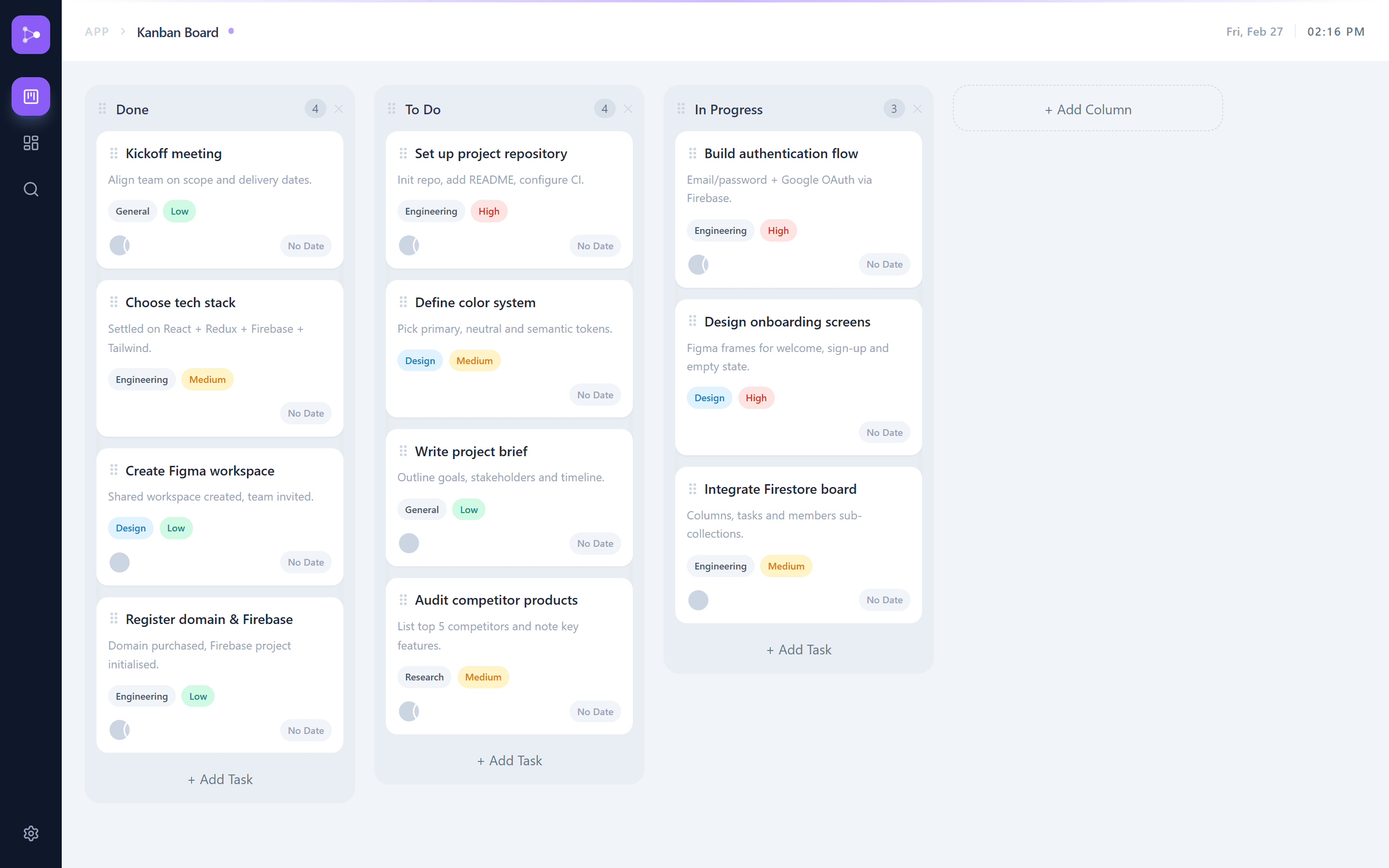Click drag handle on Register domain & Firebase card
Image resolution: width=1389 pixels, height=868 pixels.
pos(114,619)
